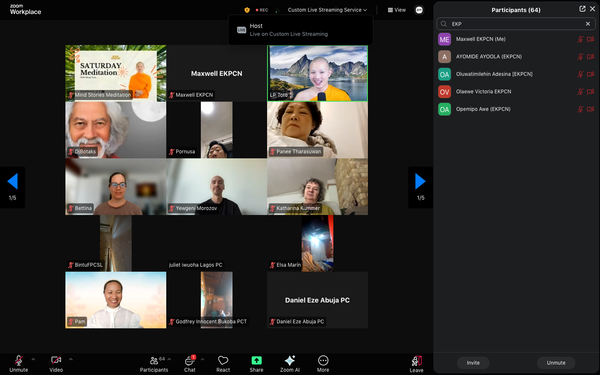Click the Host live streaming notification

301,30
